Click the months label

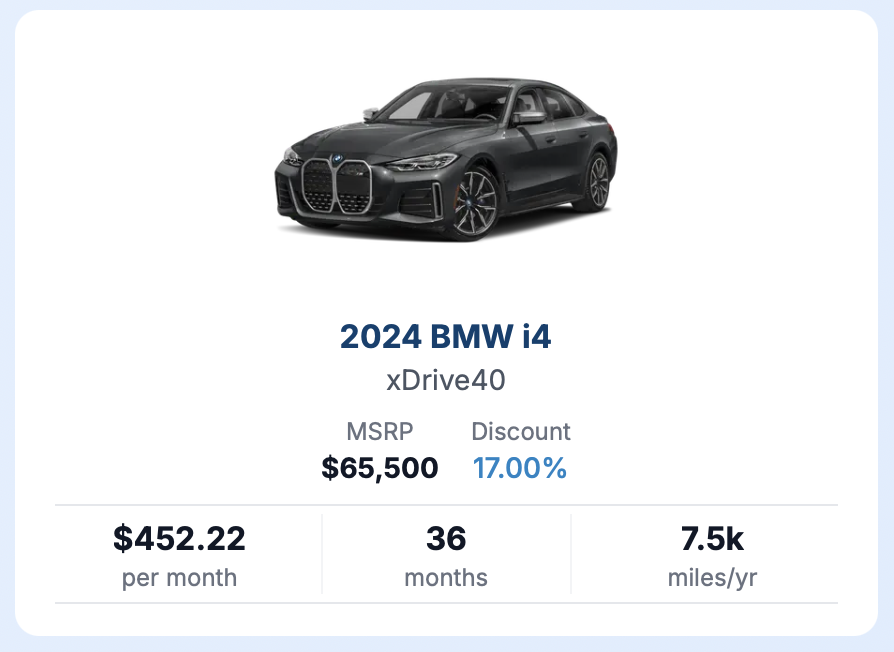(x=446, y=578)
